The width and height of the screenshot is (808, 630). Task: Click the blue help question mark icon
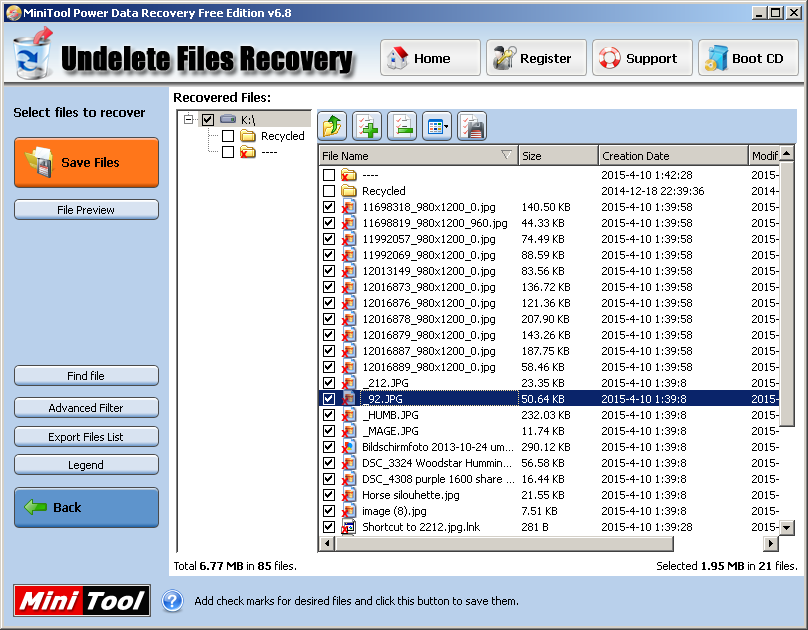click(173, 601)
